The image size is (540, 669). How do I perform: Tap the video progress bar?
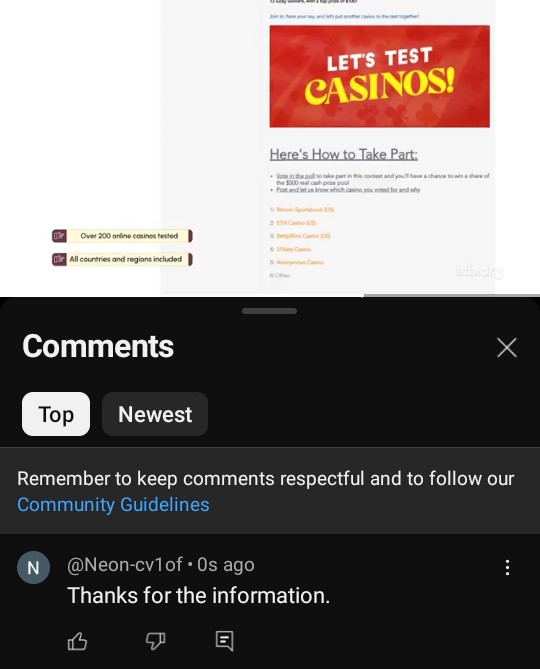tap(270, 295)
